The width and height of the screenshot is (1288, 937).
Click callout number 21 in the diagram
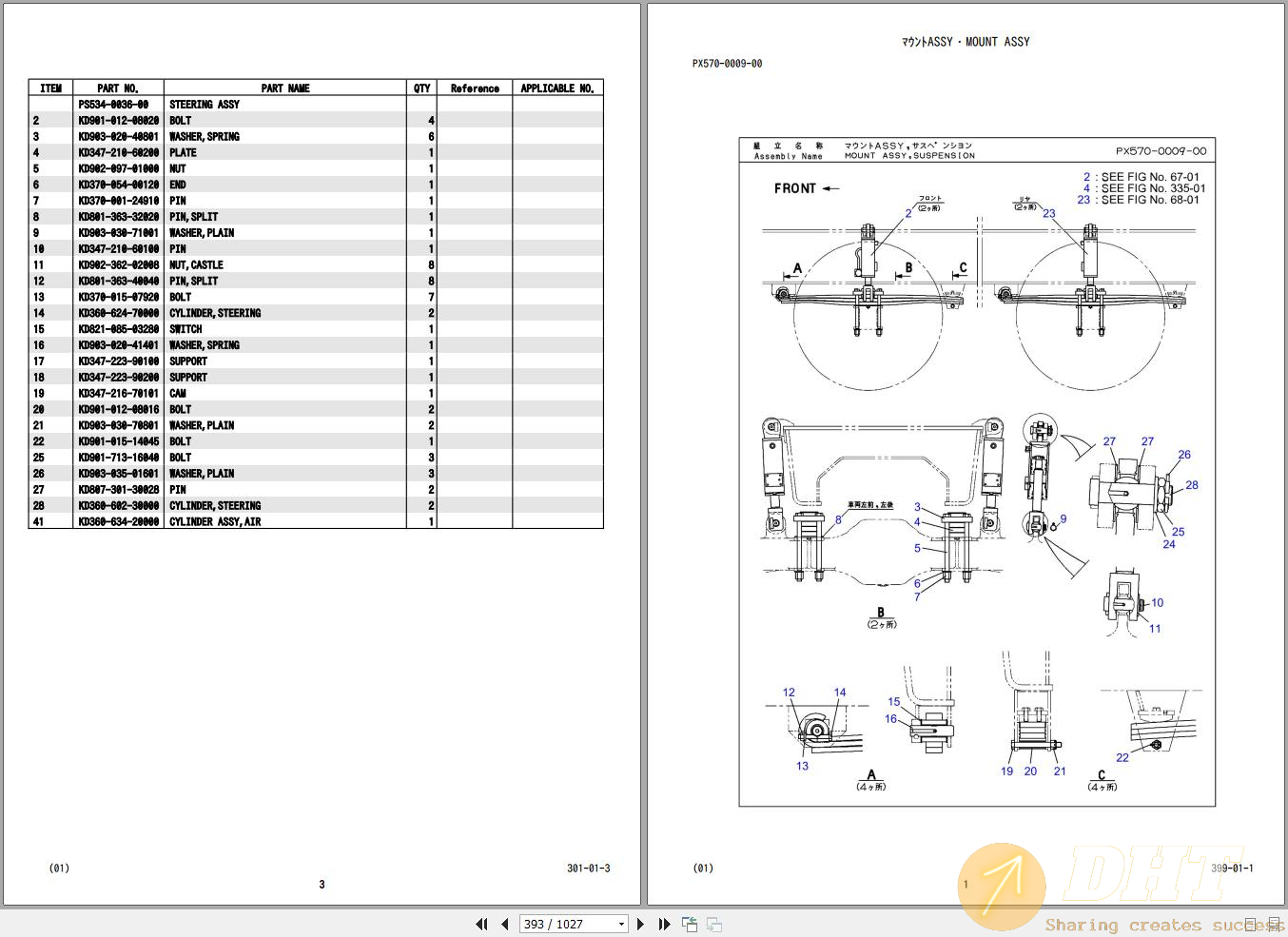tap(1060, 771)
